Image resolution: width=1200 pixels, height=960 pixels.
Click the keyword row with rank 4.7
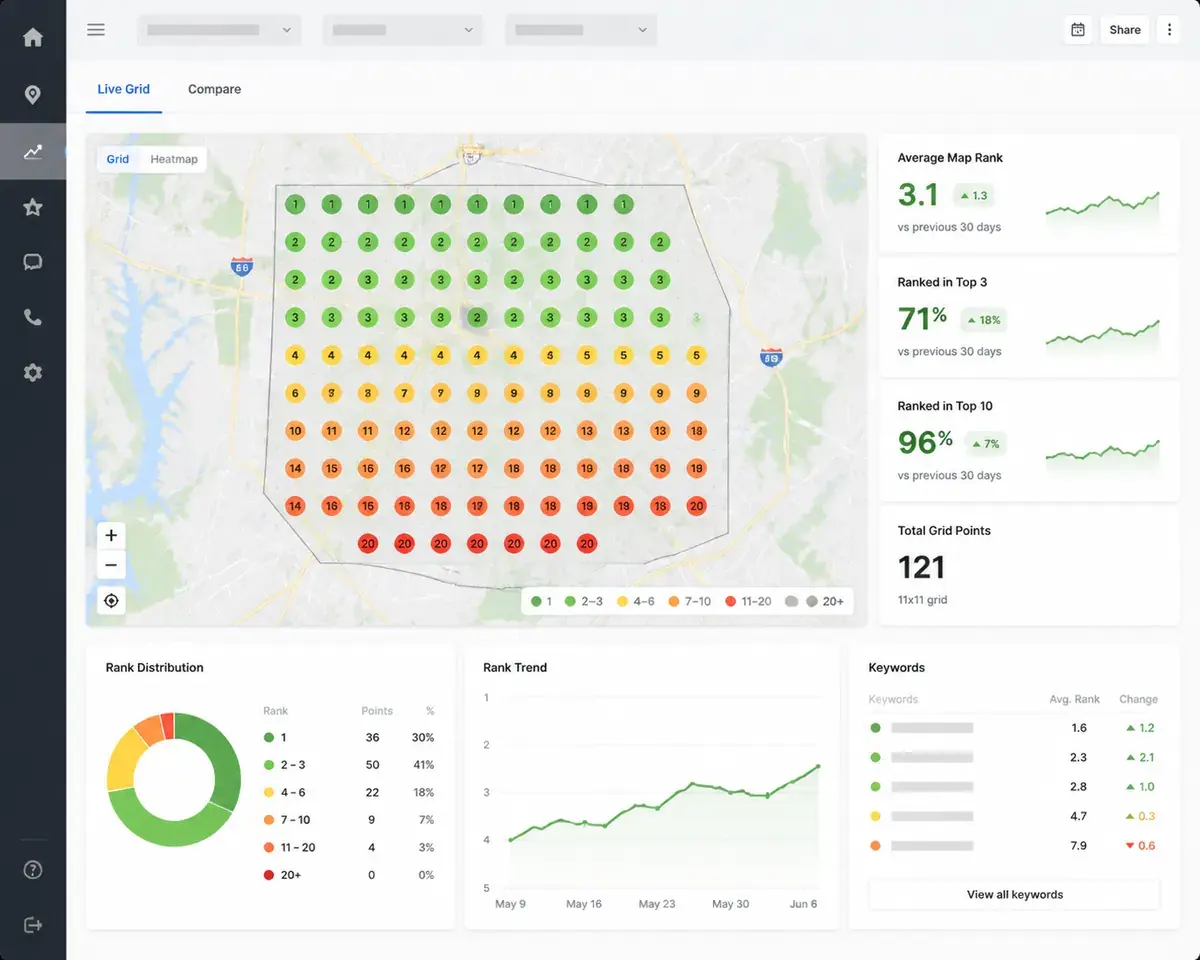[1014, 816]
